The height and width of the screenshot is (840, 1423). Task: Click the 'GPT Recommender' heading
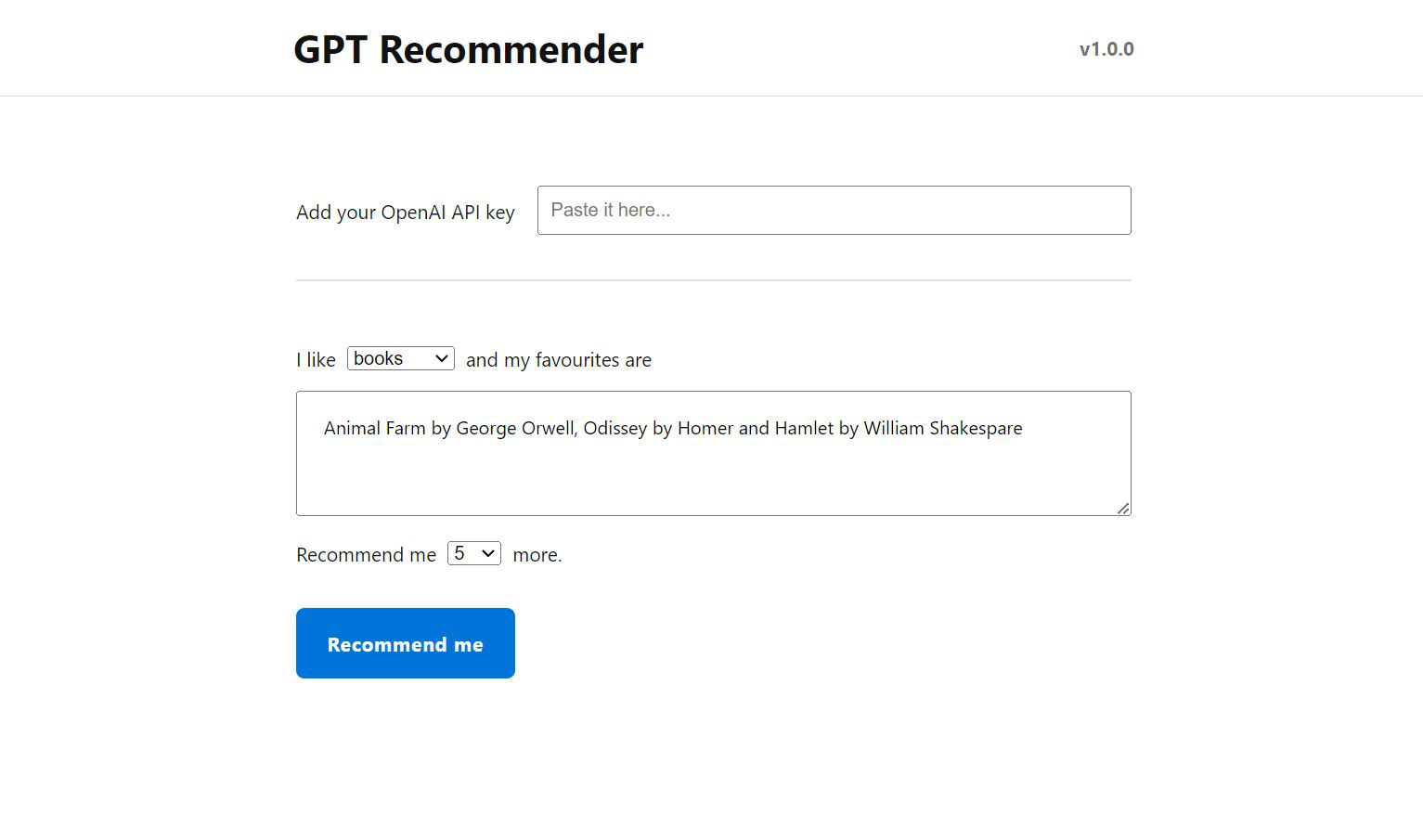pos(468,50)
